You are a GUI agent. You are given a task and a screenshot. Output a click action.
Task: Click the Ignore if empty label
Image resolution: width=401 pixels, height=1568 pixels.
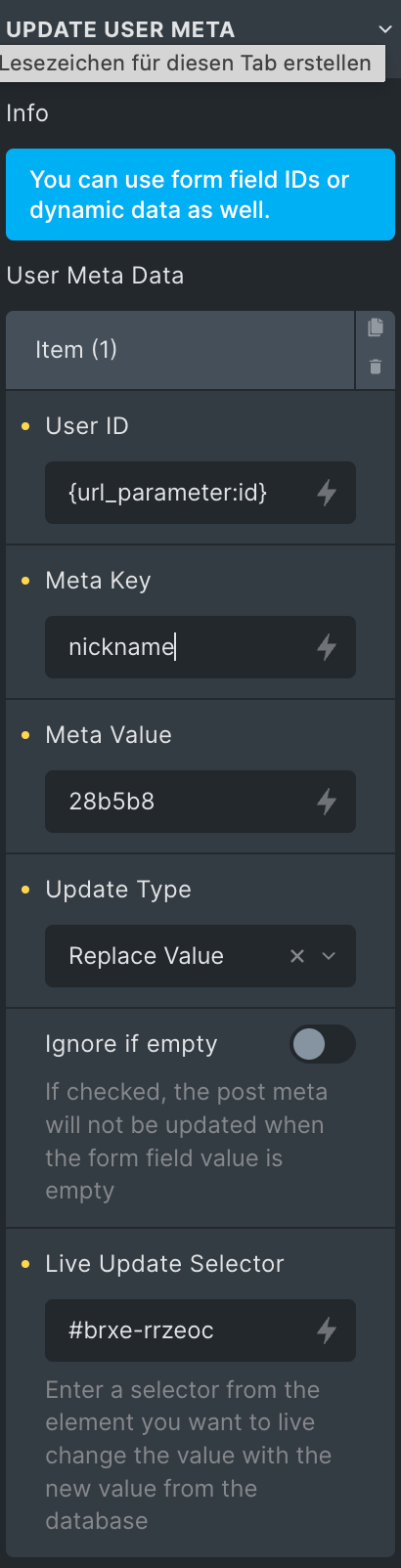[x=131, y=1044]
